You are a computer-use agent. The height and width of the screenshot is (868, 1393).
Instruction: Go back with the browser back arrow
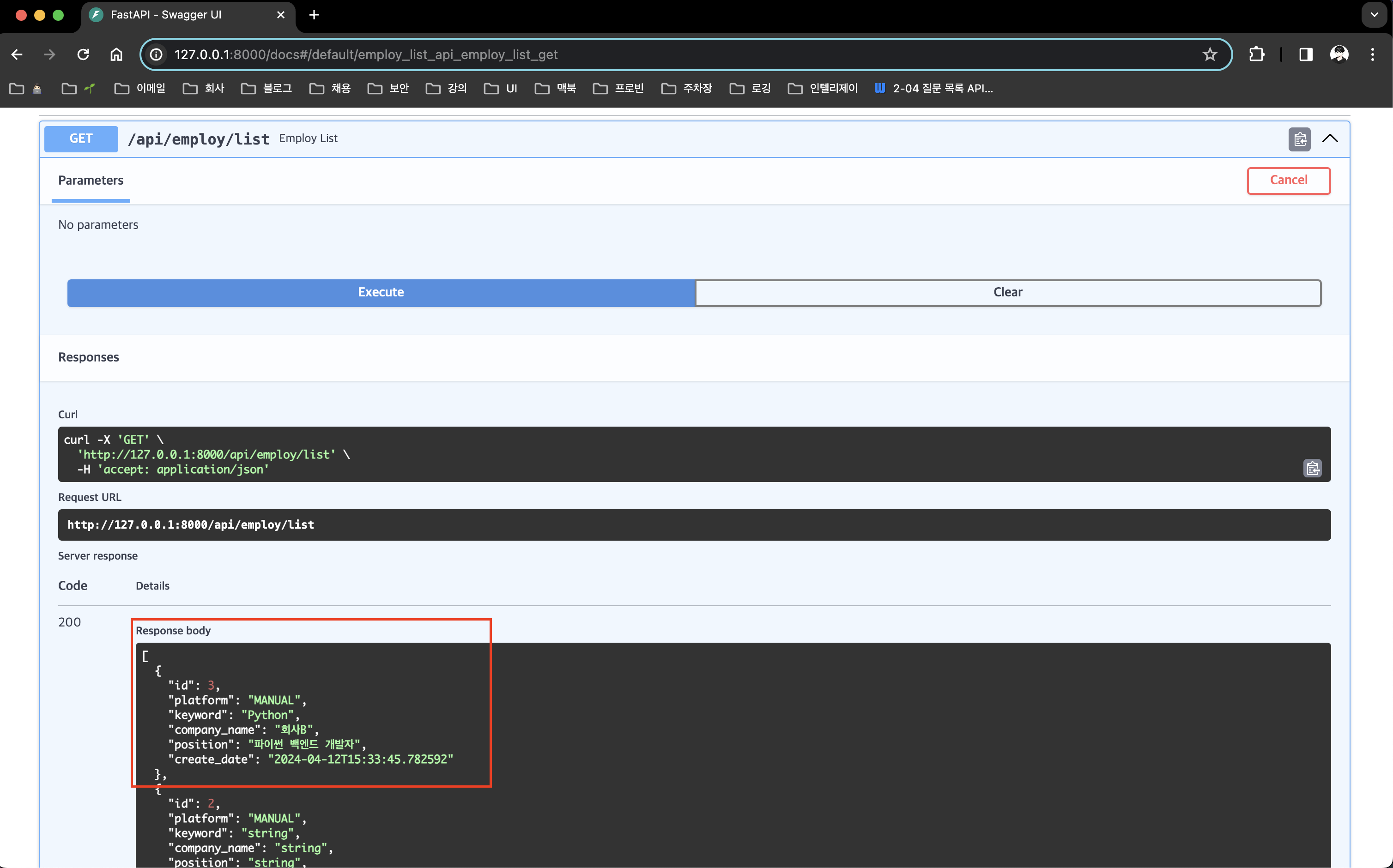pyautogui.click(x=17, y=54)
